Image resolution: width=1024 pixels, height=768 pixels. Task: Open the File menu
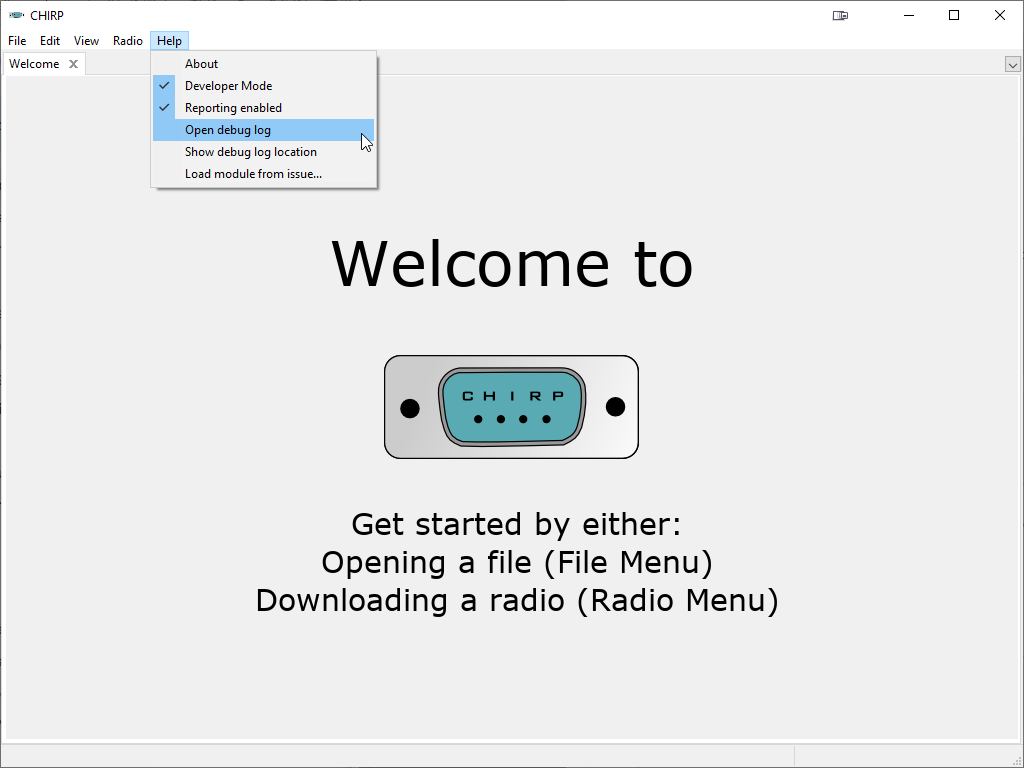(x=17, y=40)
